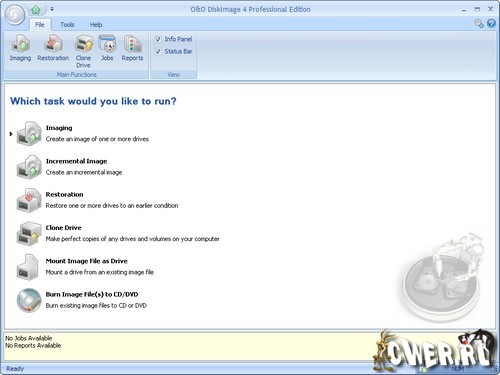Toggle the Status Bar checkbox

[x=158, y=52]
